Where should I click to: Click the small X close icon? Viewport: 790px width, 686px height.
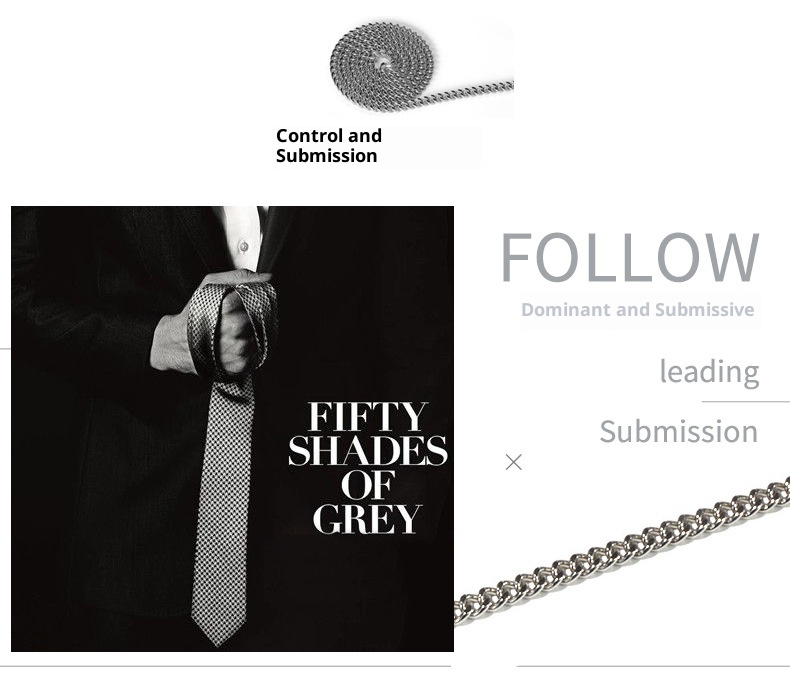pos(513,462)
